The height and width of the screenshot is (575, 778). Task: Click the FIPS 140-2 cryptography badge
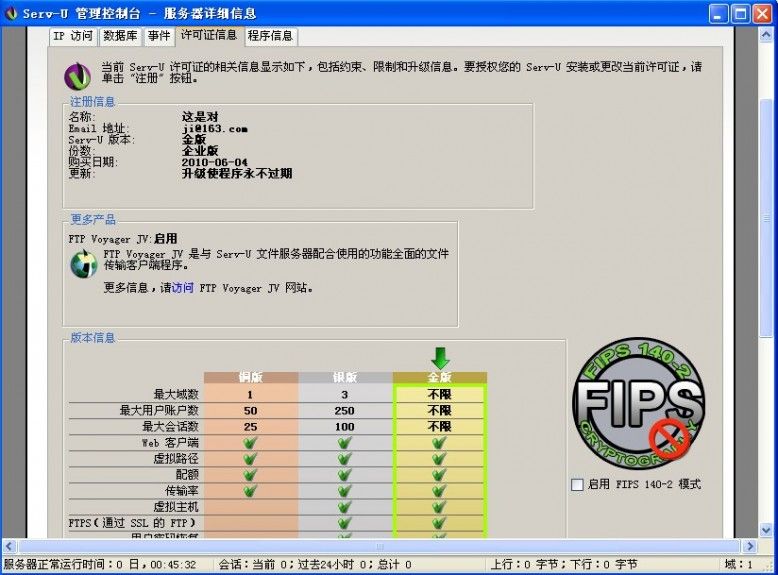[638, 403]
